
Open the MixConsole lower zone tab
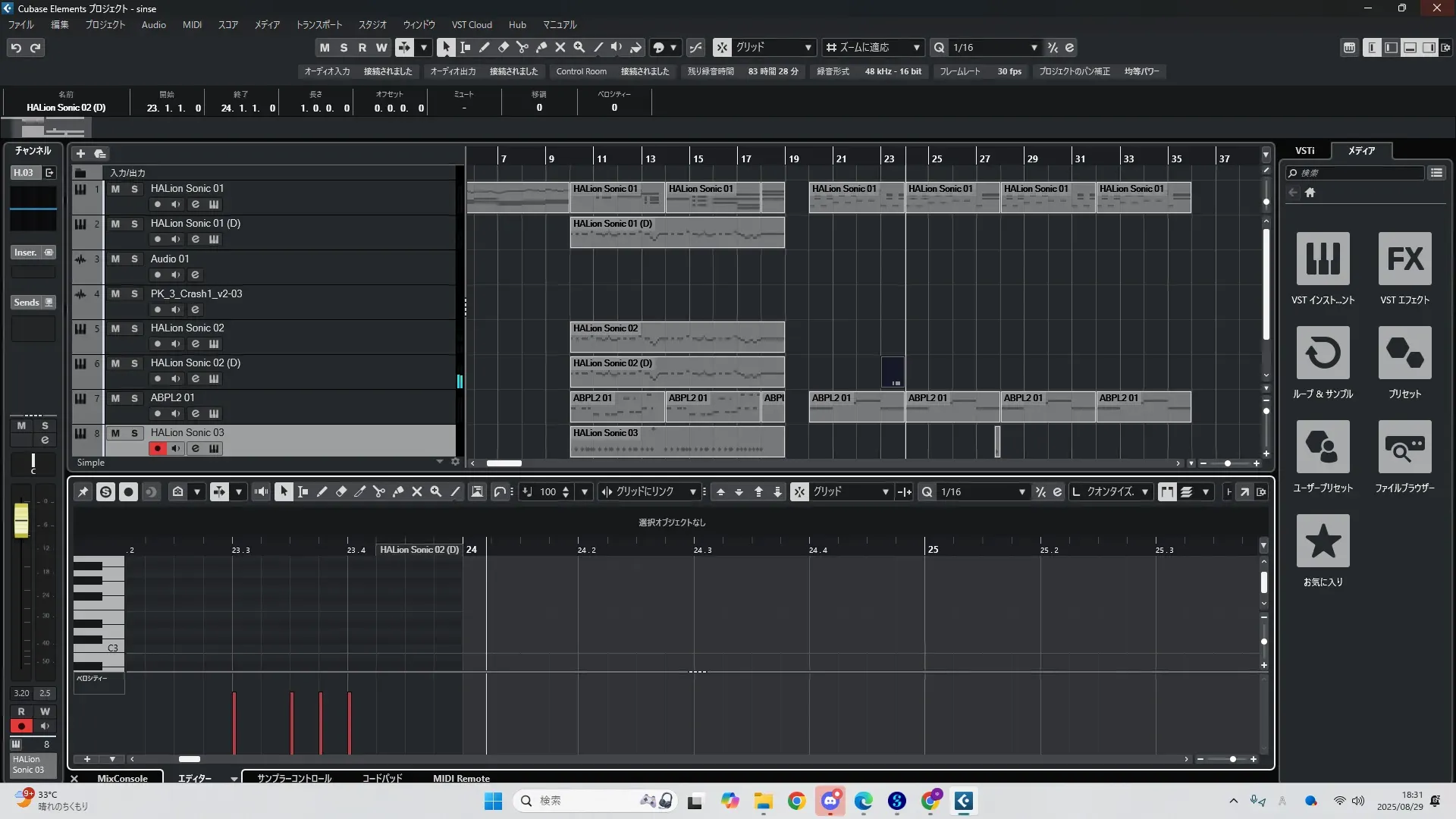tap(122, 778)
